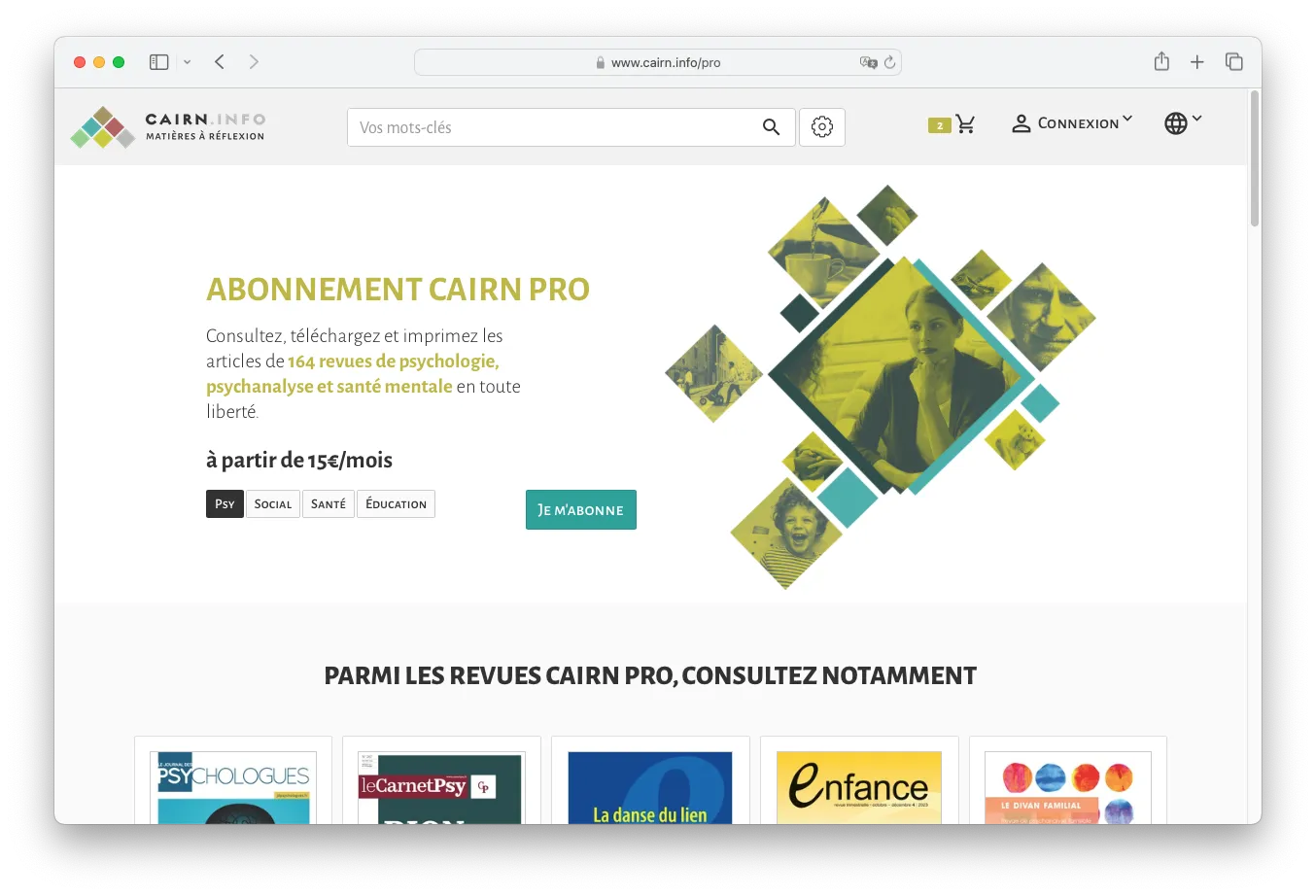
Task: Open a new tab with plus icon
Action: point(1197,62)
